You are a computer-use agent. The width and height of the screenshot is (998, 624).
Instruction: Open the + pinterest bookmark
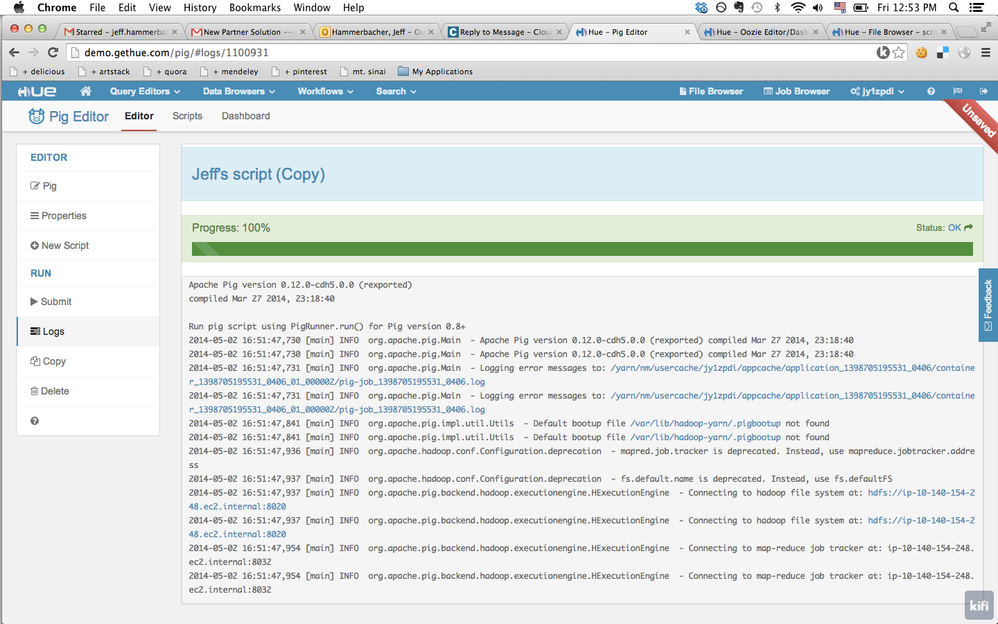(299, 71)
